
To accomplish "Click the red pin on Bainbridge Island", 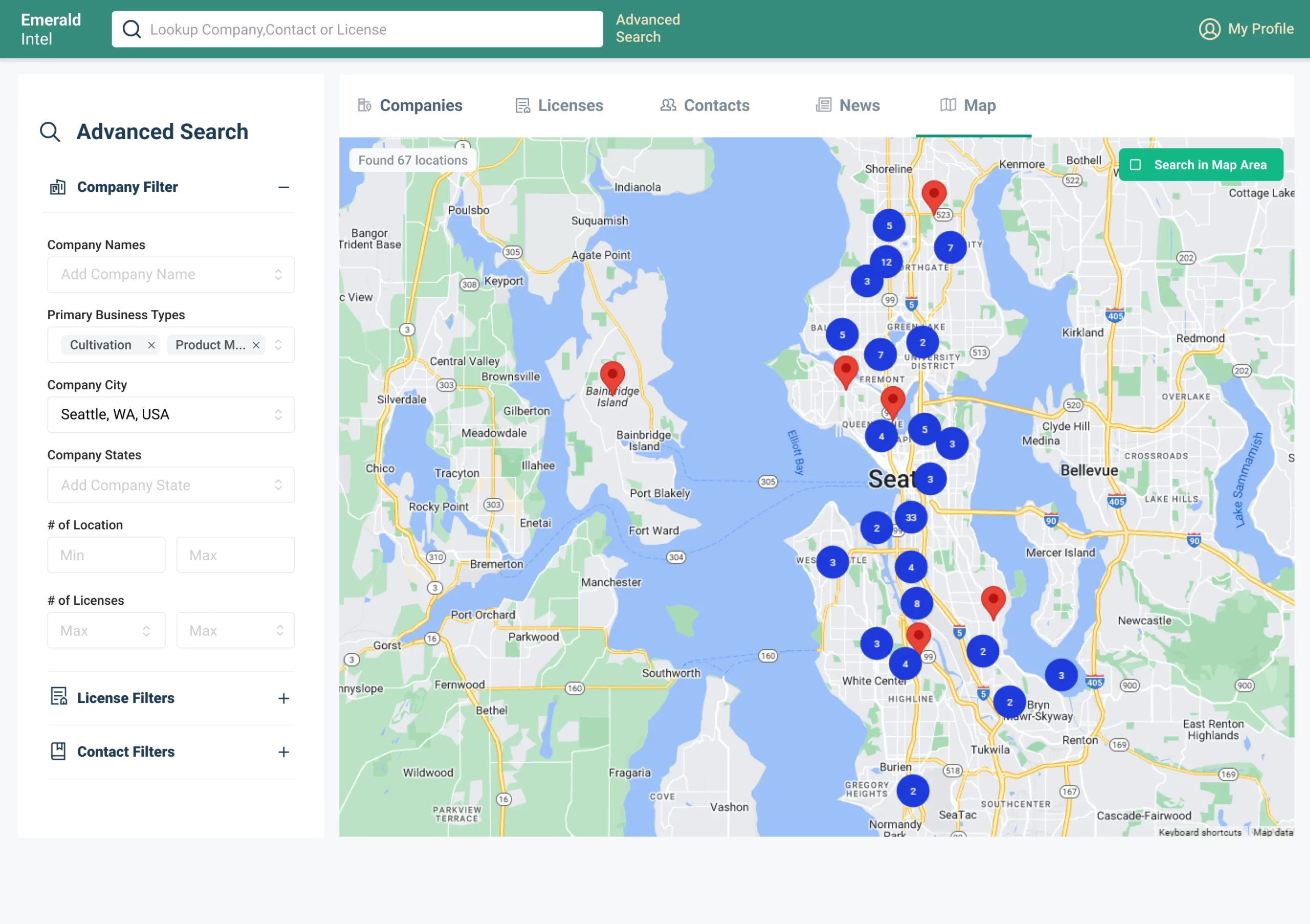I will (x=612, y=378).
